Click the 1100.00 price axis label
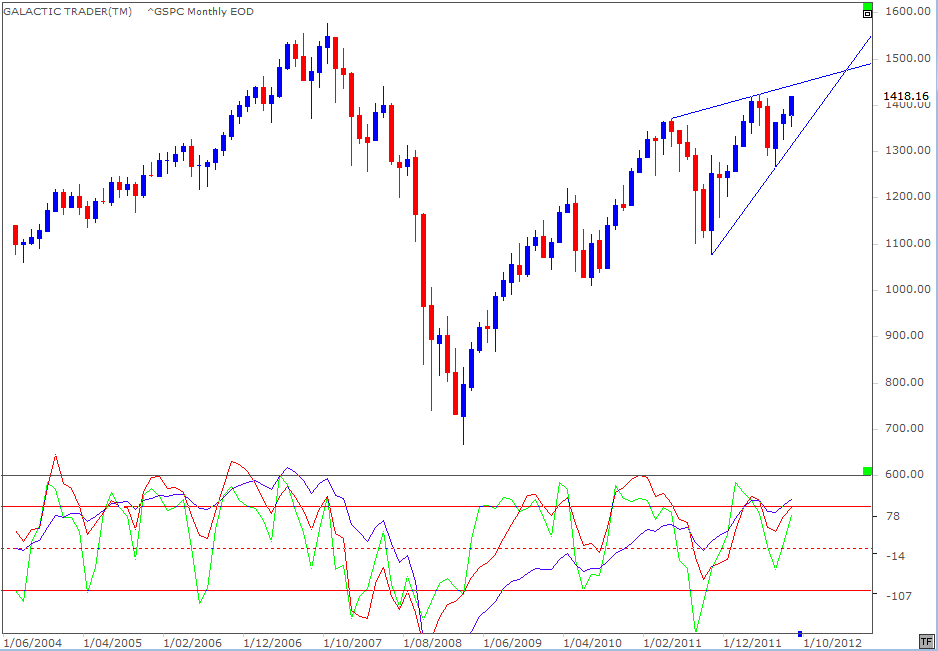This screenshot has width=938, height=651. (x=909, y=244)
